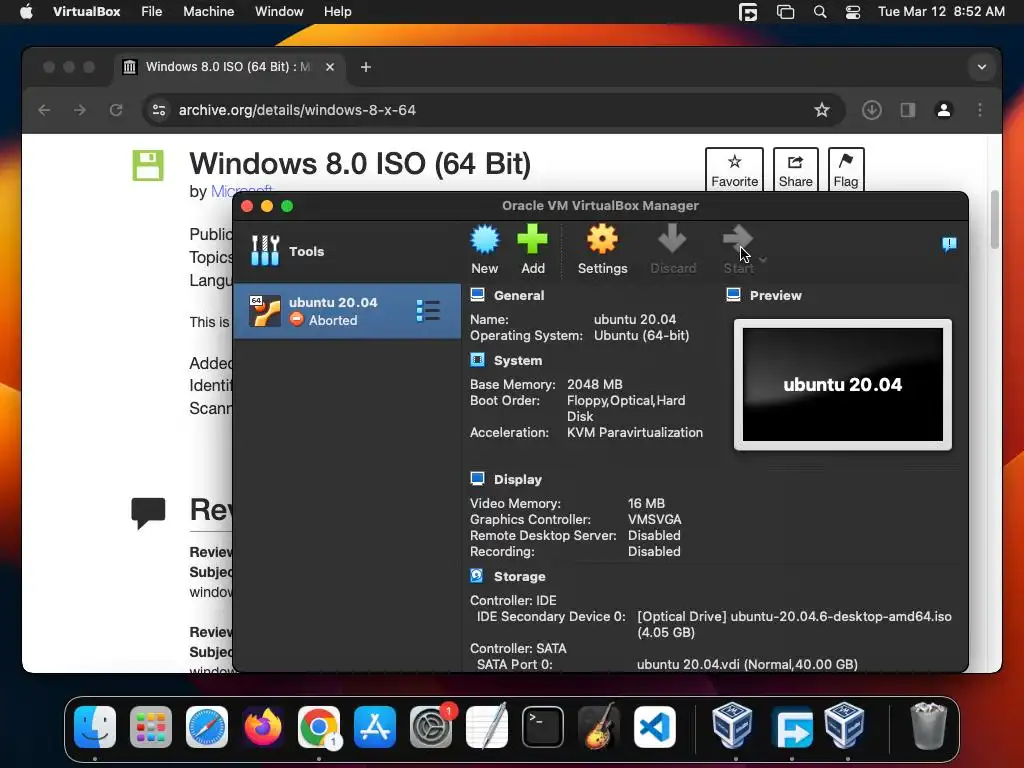Open the Apple menu
Screen dimensions: 1024x768
pyautogui.click(x=26, y=12)
